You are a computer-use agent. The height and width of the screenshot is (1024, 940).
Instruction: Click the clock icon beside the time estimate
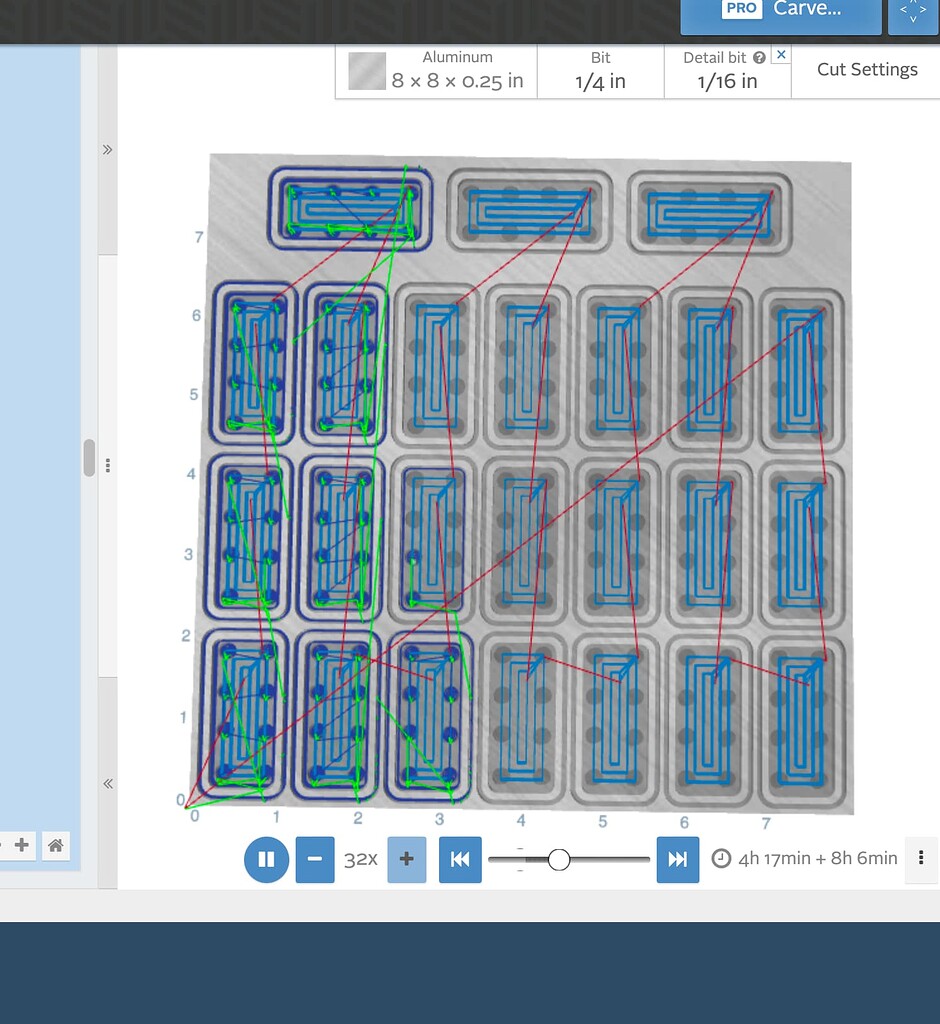pos(723,858)
